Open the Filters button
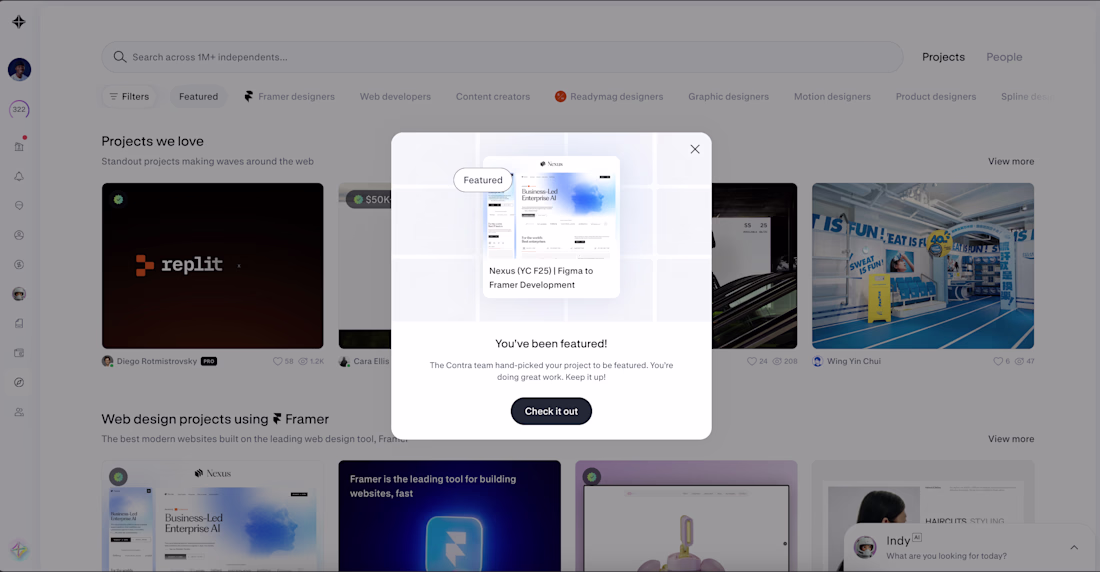 (129, 96)
